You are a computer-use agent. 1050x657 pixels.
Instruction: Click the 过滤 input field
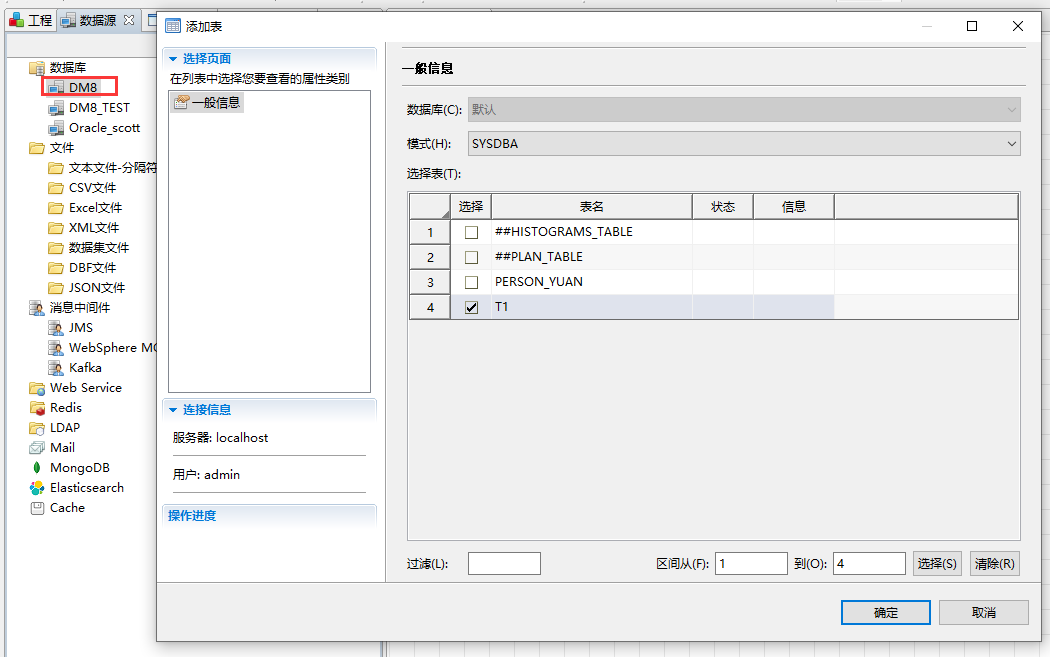pos(504,564)
